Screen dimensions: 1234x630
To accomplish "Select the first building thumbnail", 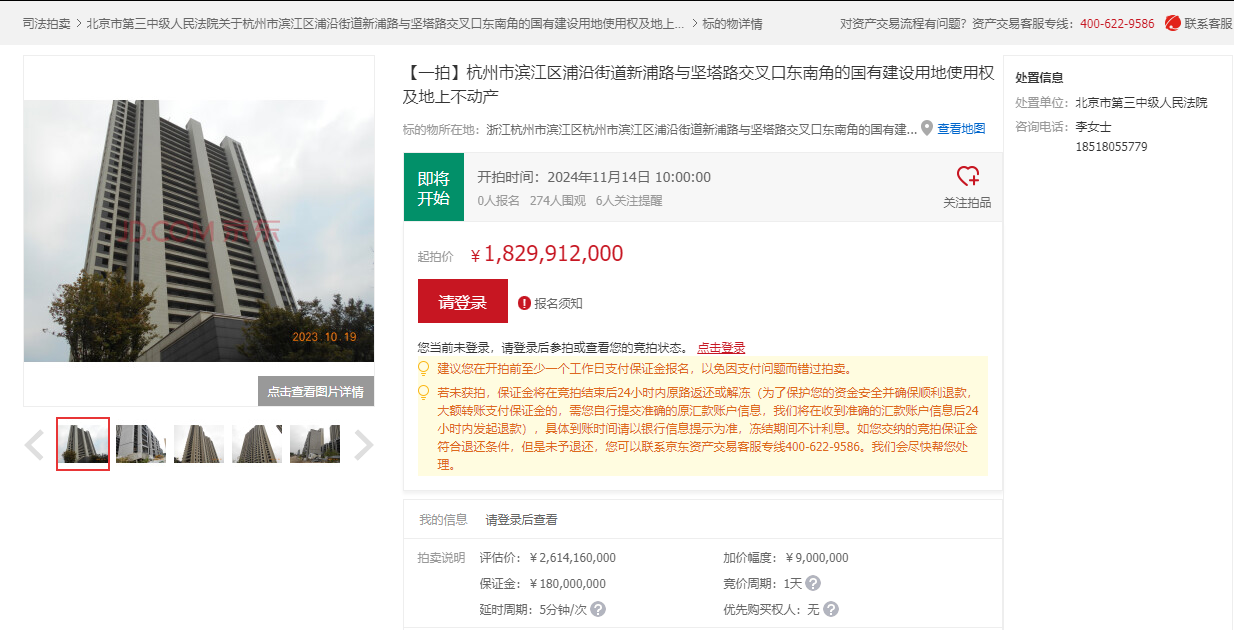I will (83, 444).
